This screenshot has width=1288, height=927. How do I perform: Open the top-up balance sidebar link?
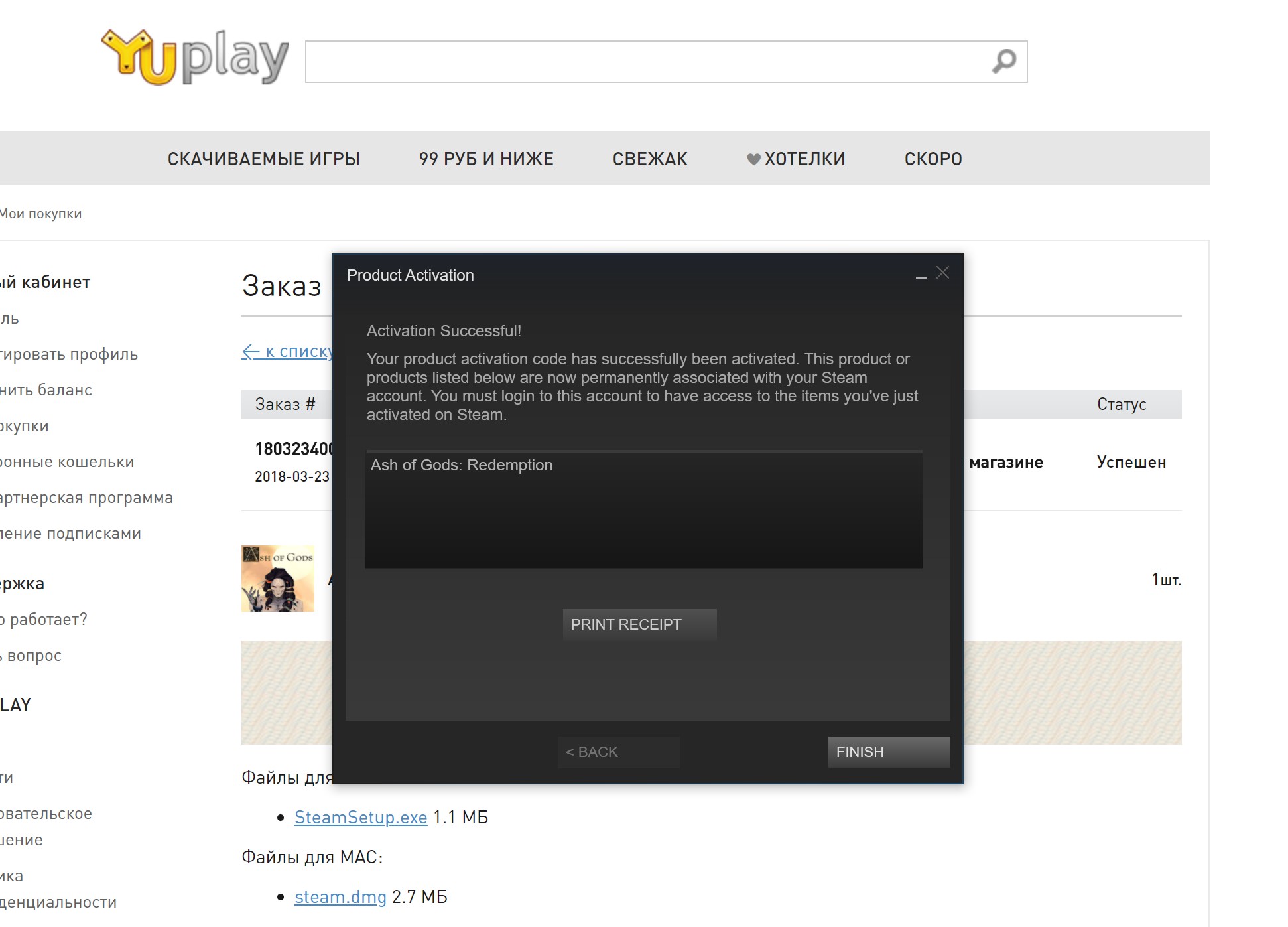pyautogui.click(x=46, y=390)
